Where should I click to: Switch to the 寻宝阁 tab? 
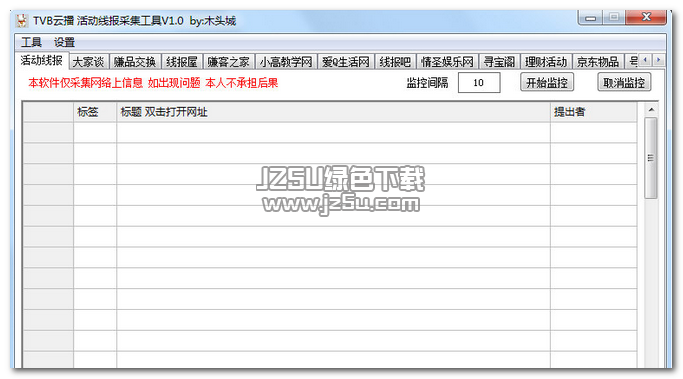499,62
